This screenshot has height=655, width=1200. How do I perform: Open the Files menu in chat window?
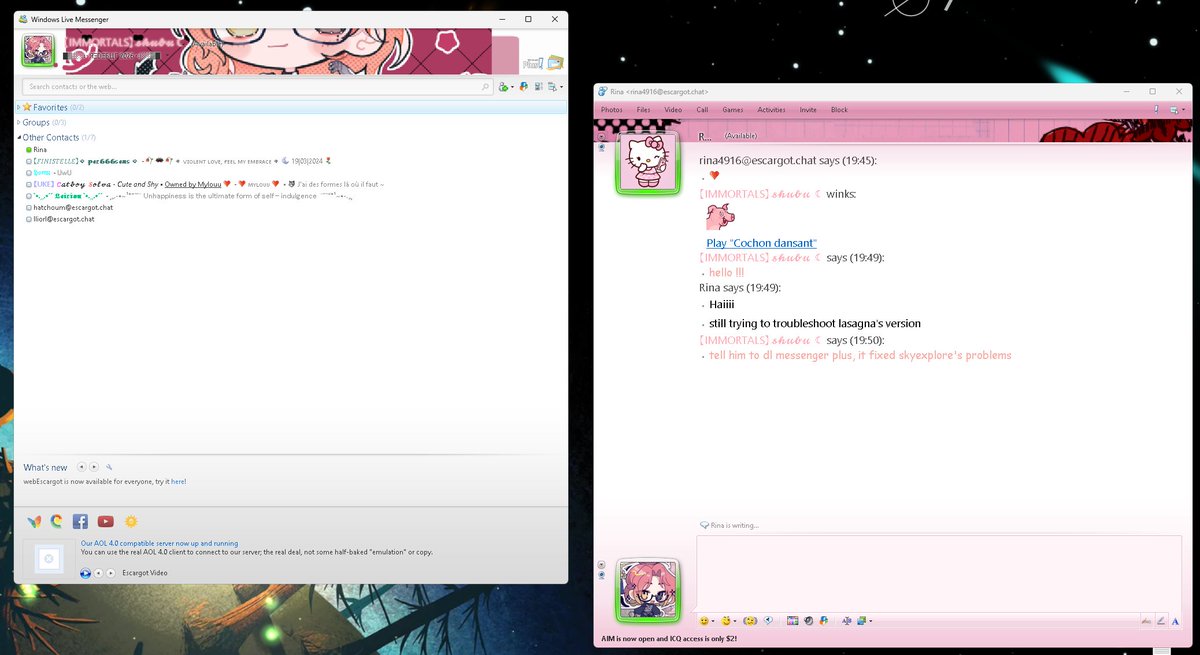tap(643, 110)
